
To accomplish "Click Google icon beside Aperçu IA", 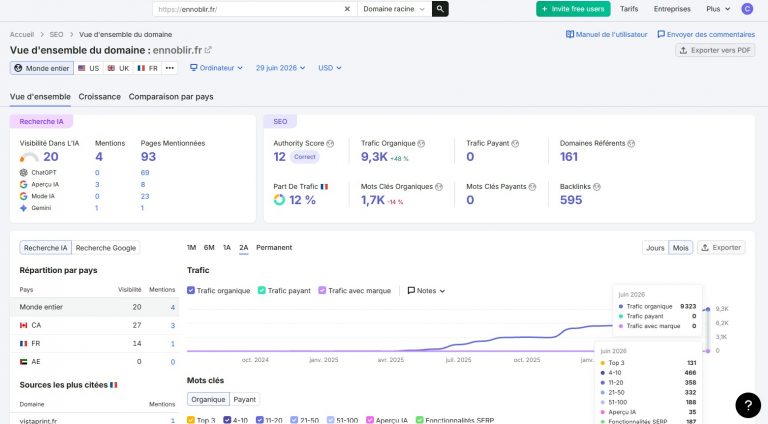I will (x=24, y=184).
